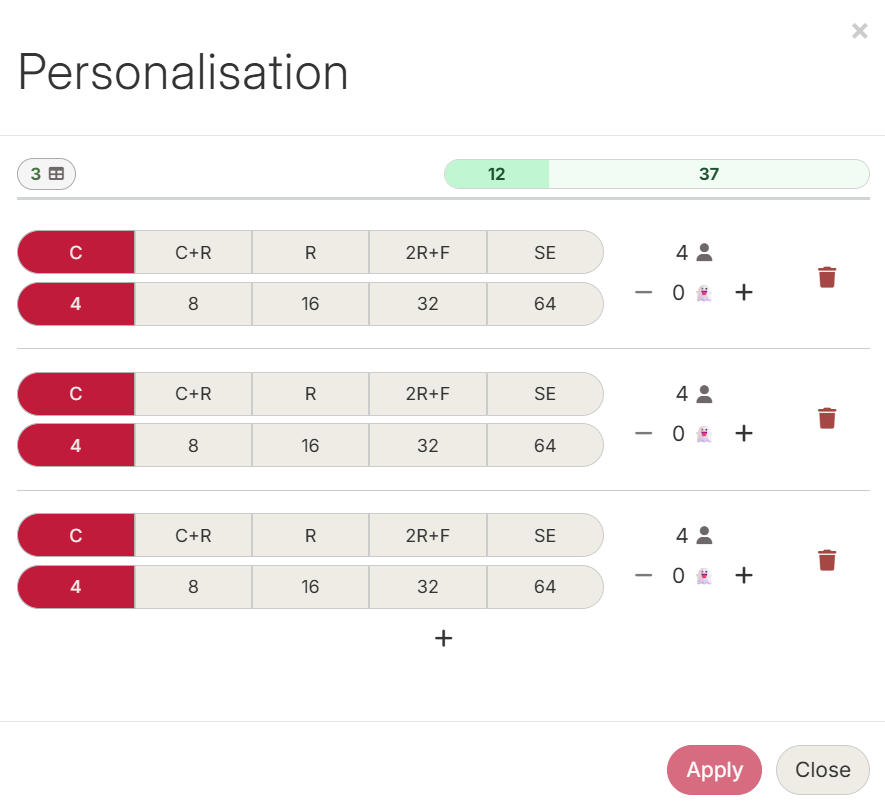Switch to the 2R+F option in the first row
Viewport: 885px width, 811px height.
pyautogui.click(x=427, y=252)
